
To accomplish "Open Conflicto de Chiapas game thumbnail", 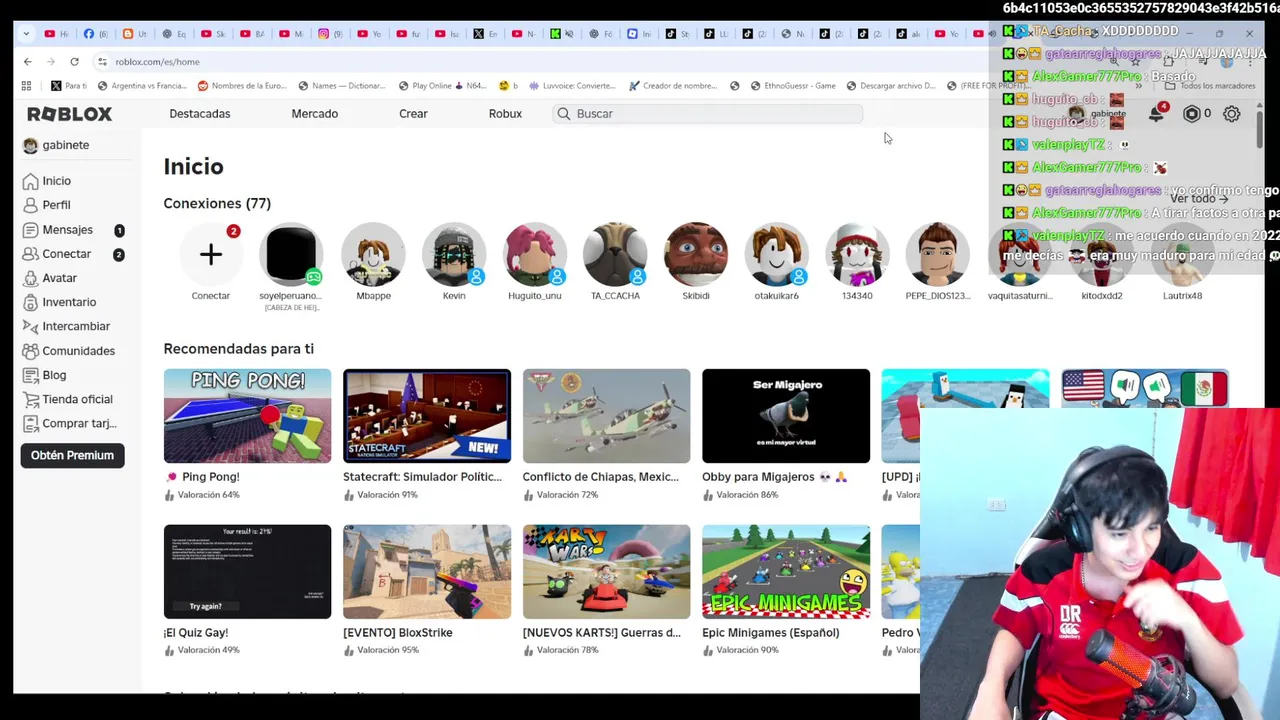I will pos(606,416).
